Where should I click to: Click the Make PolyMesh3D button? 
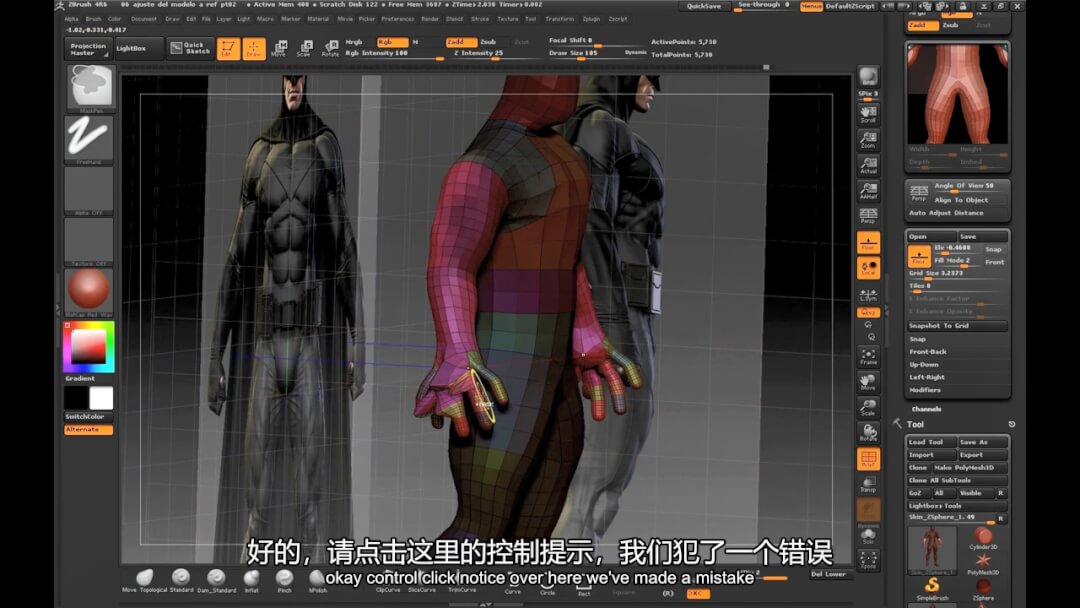970,468
